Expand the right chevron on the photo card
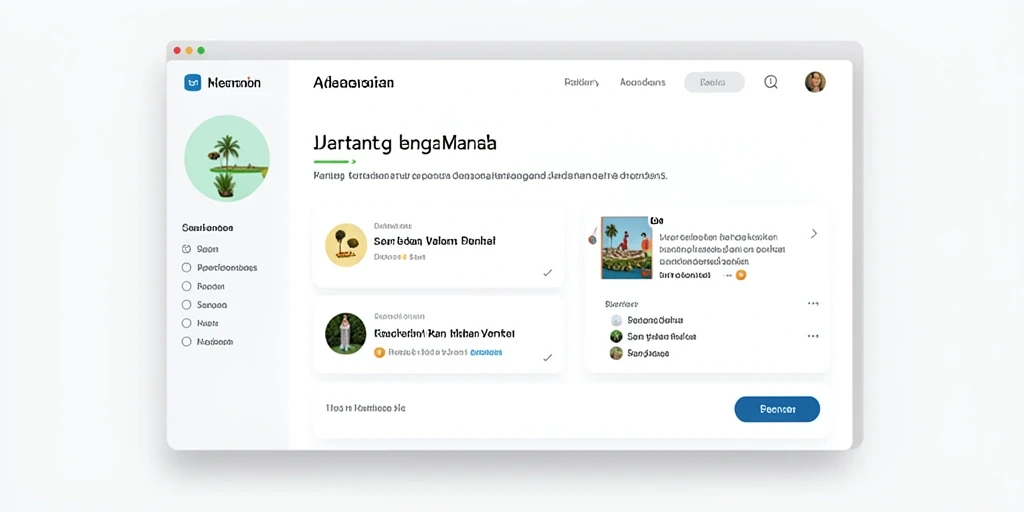The width and height of the screenshot is (1024, 512). click(814, 233)
